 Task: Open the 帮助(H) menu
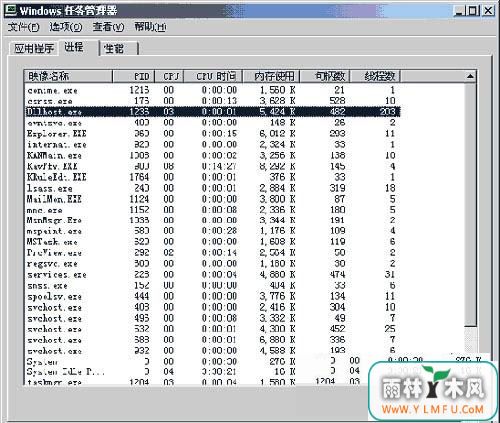coord(150,27)
